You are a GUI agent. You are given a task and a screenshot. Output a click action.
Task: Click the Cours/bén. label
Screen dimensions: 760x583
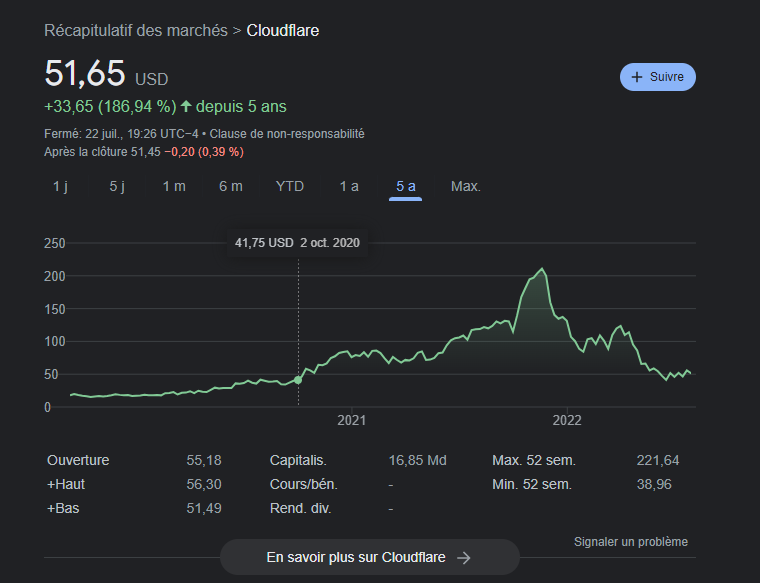tap(303, 484)
